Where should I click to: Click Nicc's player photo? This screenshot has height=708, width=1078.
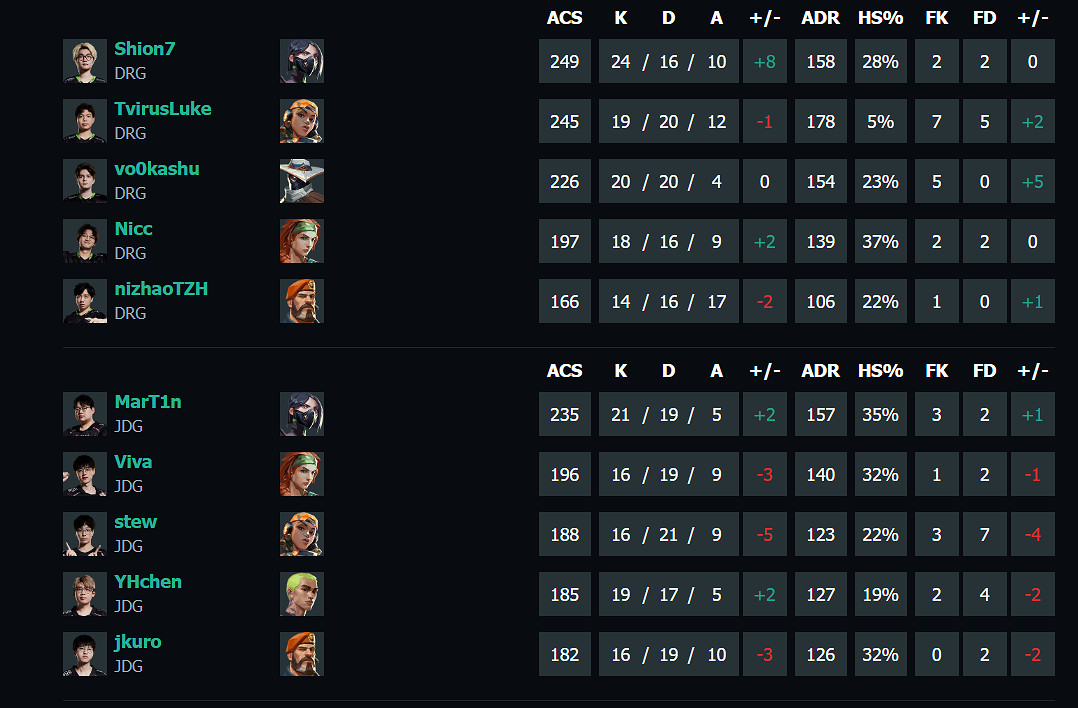(x=84, y=241)
